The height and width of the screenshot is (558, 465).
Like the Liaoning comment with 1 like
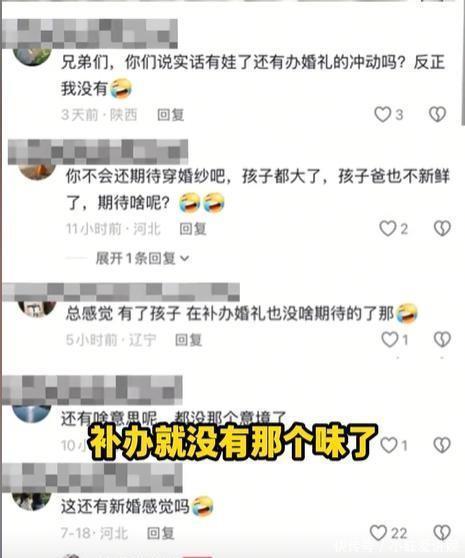point(390,339)
